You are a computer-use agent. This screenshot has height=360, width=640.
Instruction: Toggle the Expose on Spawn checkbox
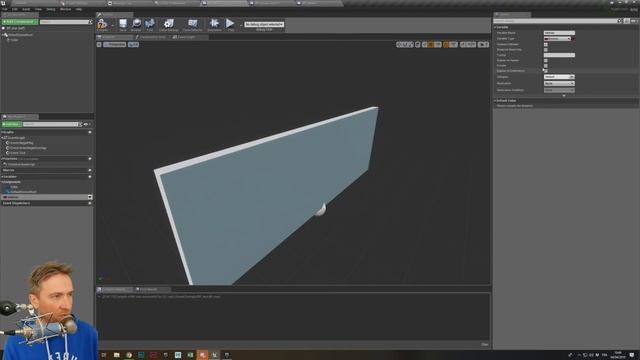546,60
